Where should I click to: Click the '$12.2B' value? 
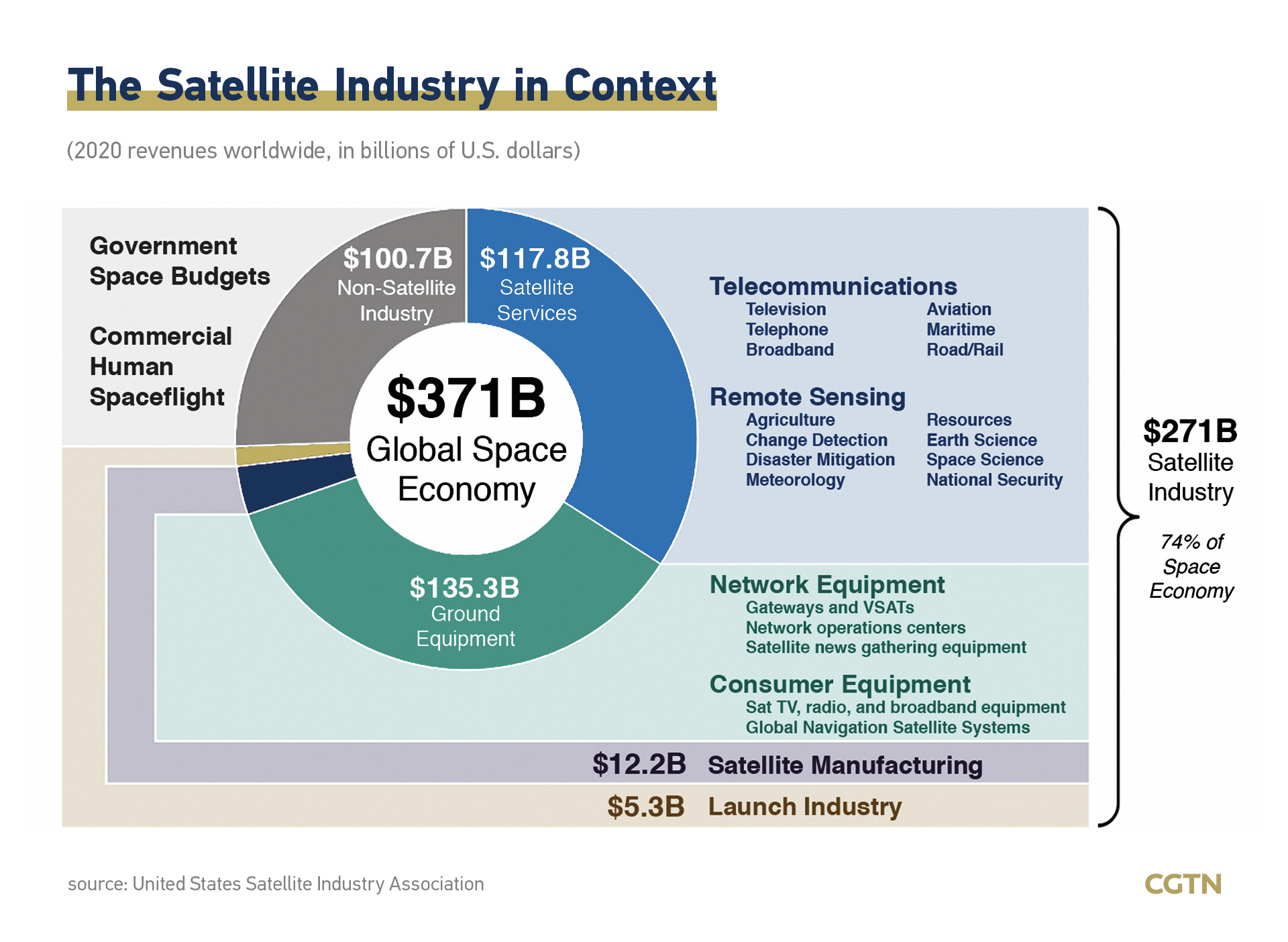point(639,765)
